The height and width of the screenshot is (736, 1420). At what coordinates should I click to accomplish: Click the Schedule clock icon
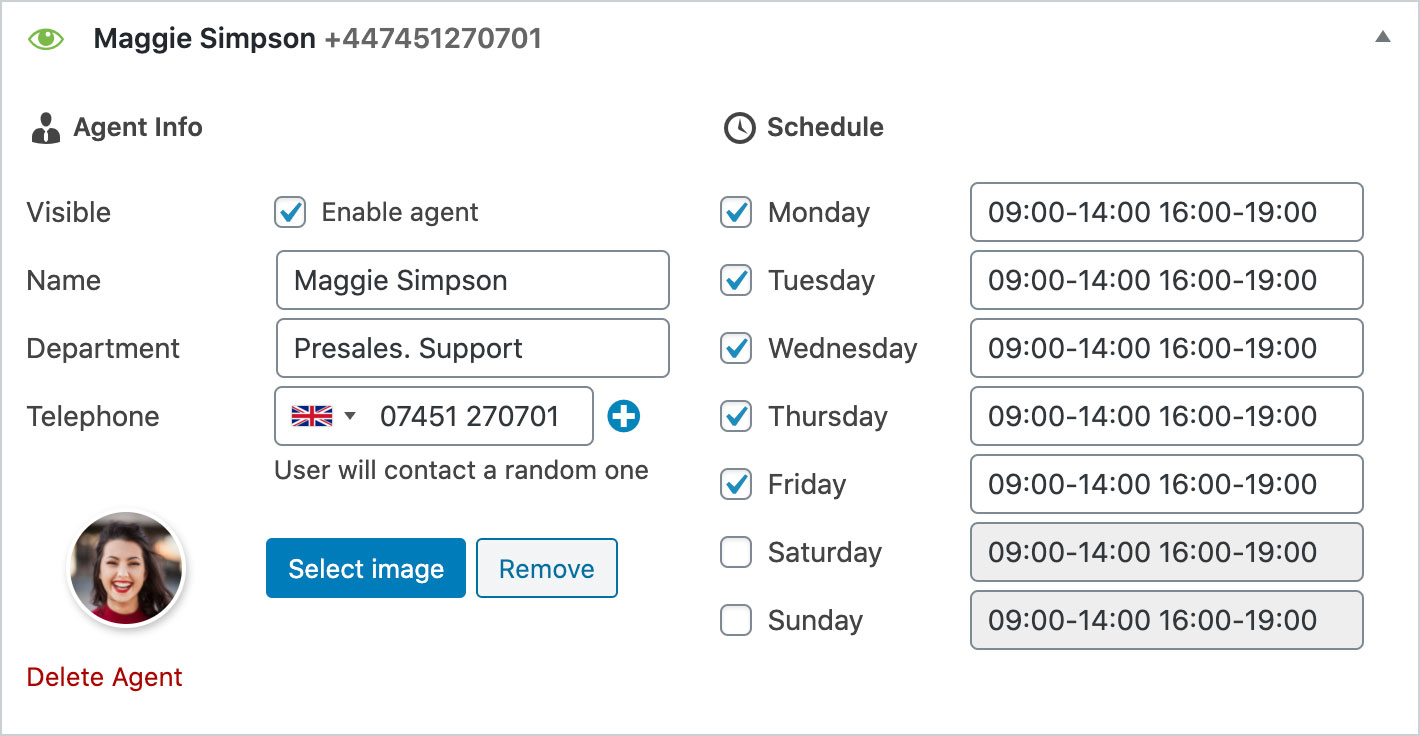[x=739, y=128]
